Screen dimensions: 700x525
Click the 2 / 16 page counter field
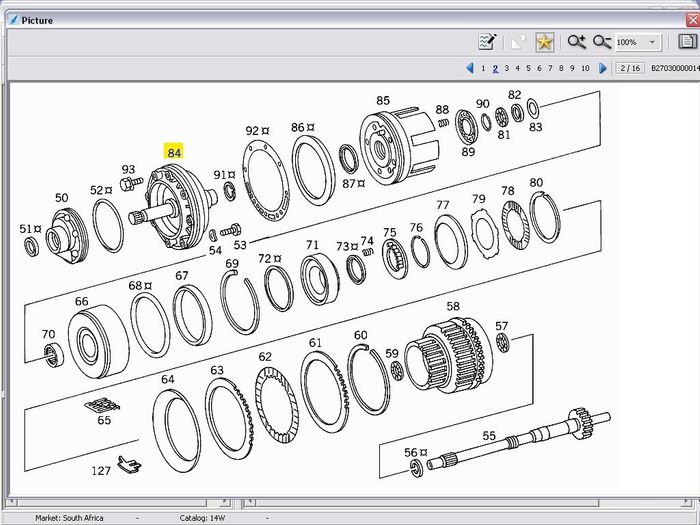(x=629, y=69)
